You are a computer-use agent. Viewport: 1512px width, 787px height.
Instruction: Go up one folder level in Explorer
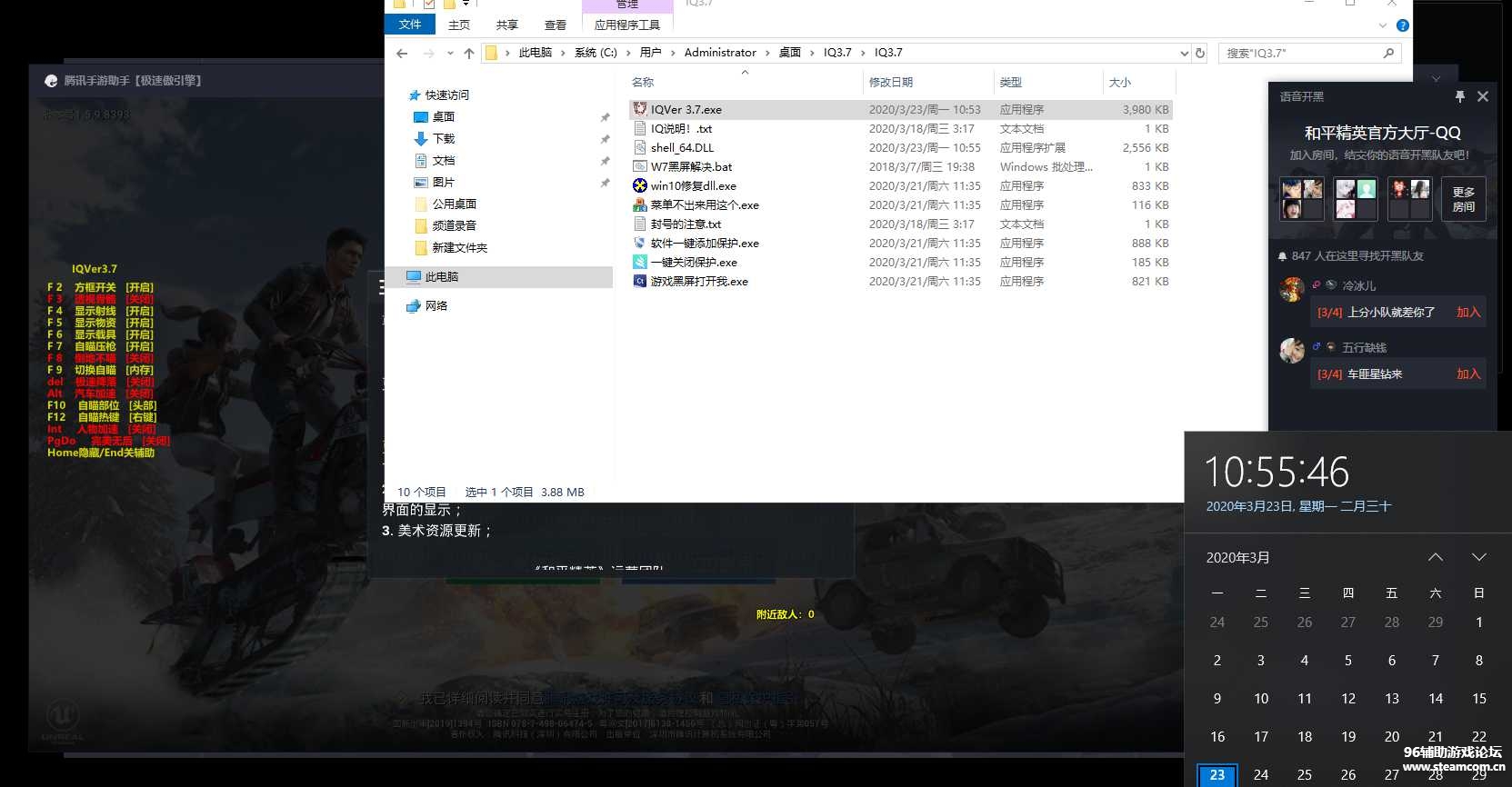469,53
